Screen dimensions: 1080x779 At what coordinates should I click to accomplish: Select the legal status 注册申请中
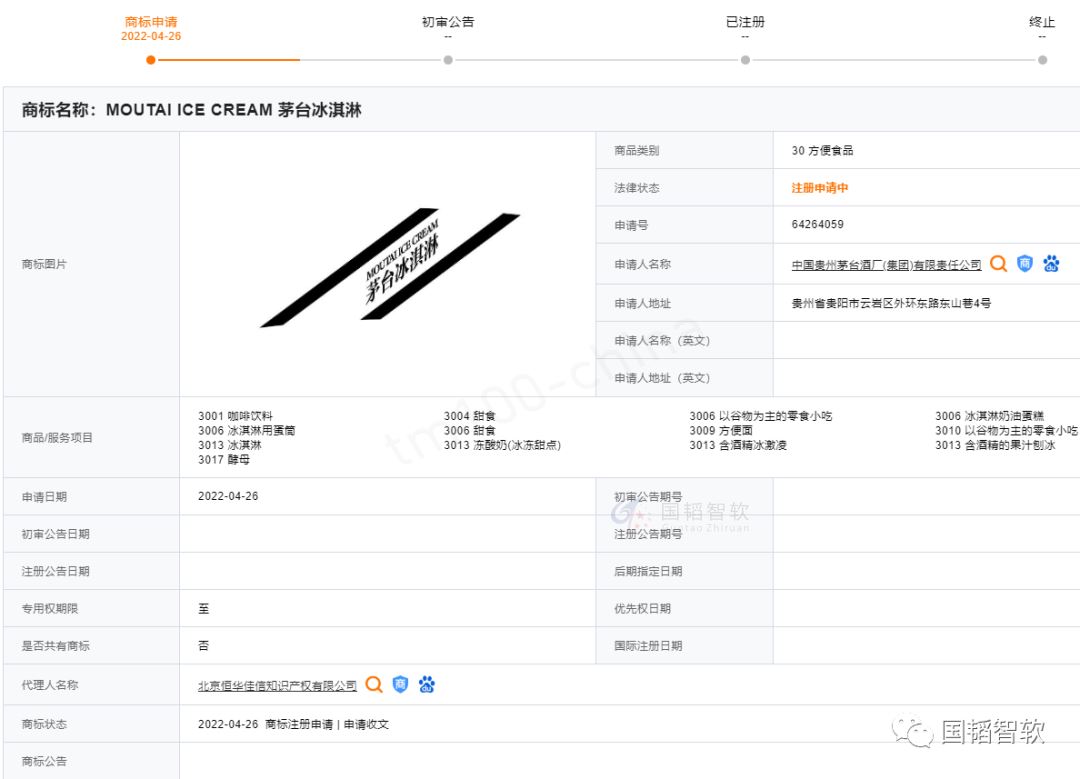point(820,187)
